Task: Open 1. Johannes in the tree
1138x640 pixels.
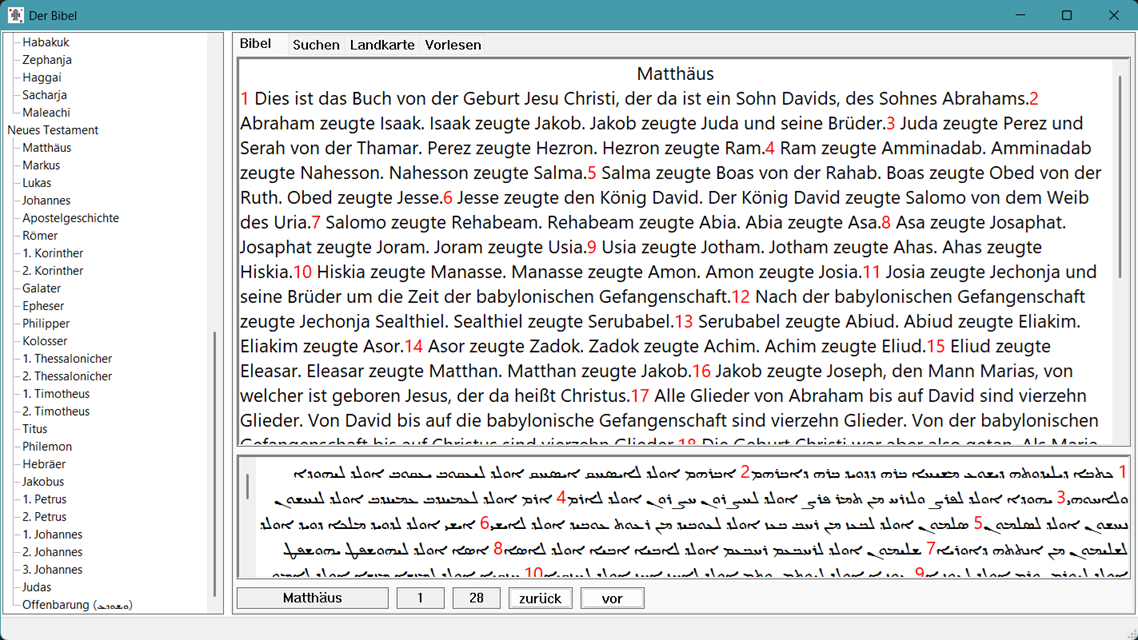Action: point(52,534)
